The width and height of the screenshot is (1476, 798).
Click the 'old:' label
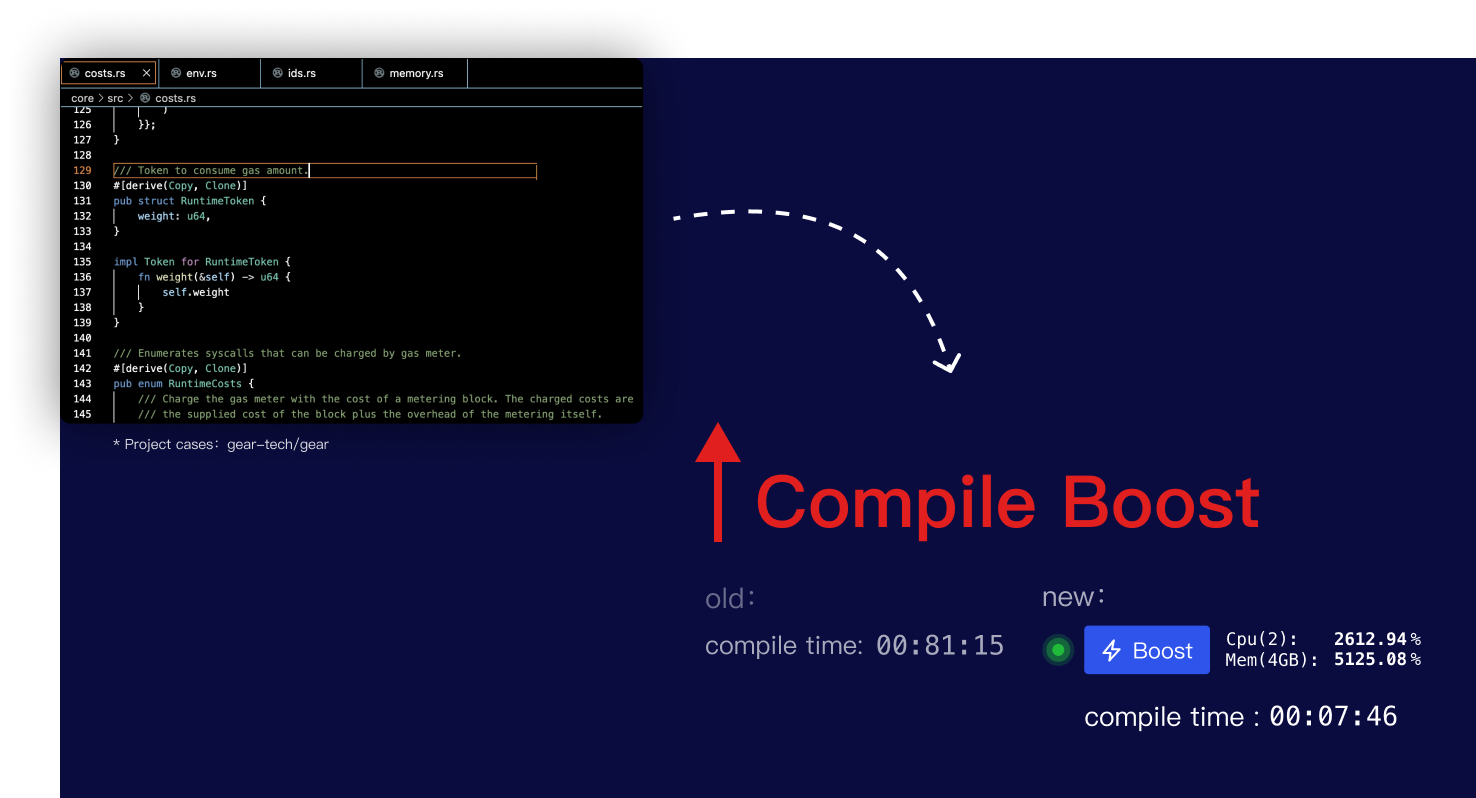pyautogui.click(x=730, y=598)
